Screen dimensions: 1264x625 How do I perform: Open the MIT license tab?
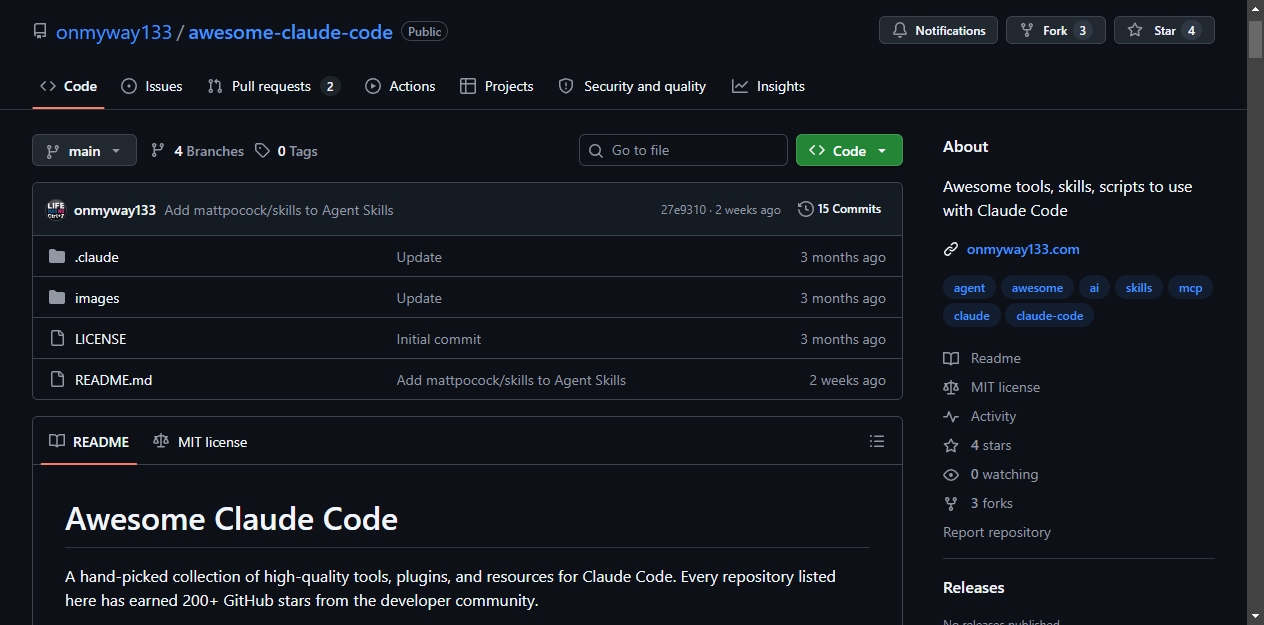coord(200,441)
